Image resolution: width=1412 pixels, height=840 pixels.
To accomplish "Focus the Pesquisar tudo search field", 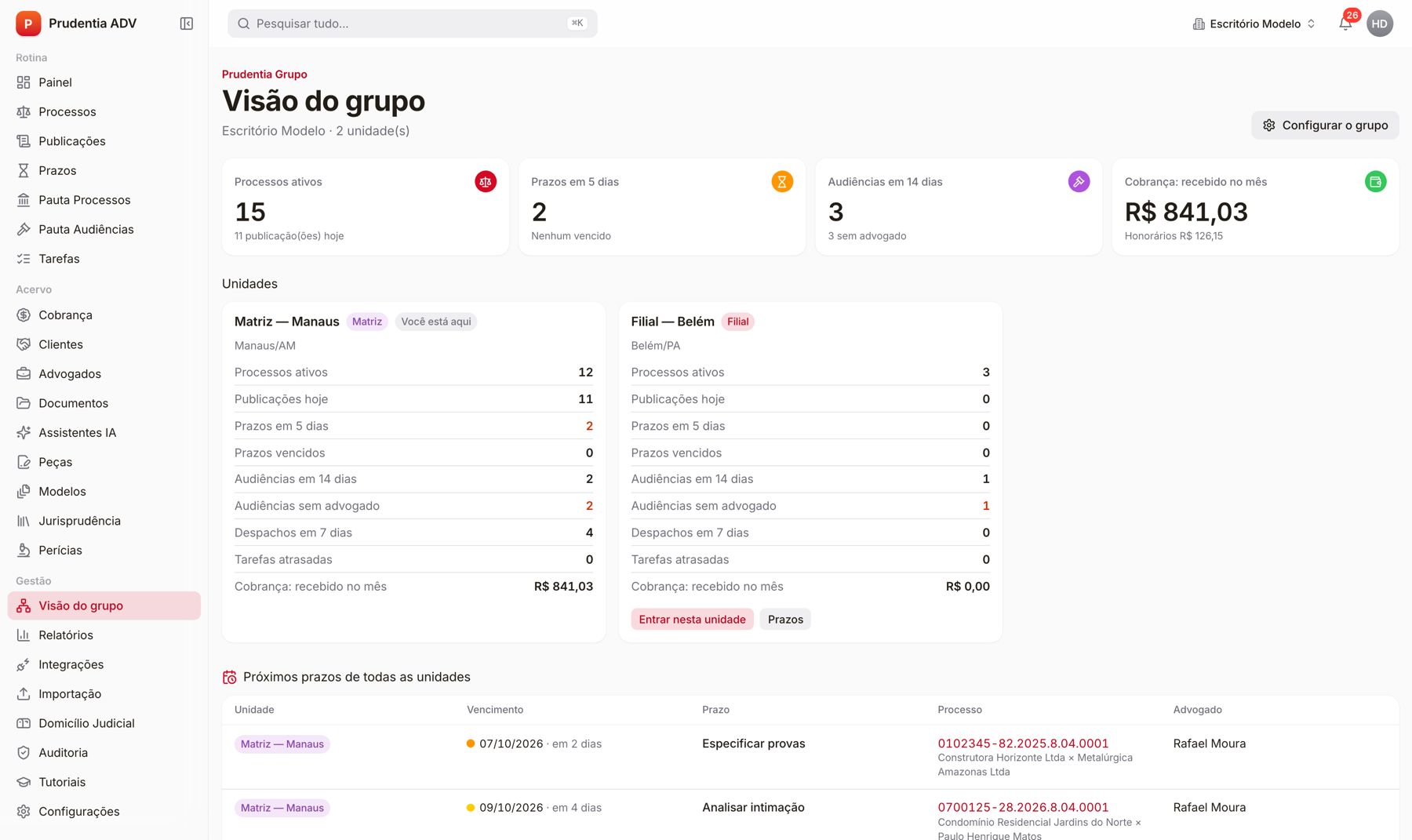I will coord(413,24).
